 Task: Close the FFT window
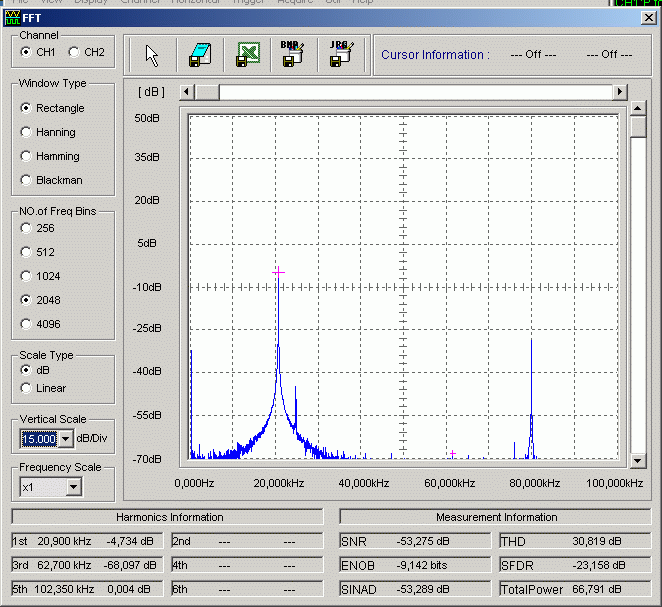tap(648, 17)
